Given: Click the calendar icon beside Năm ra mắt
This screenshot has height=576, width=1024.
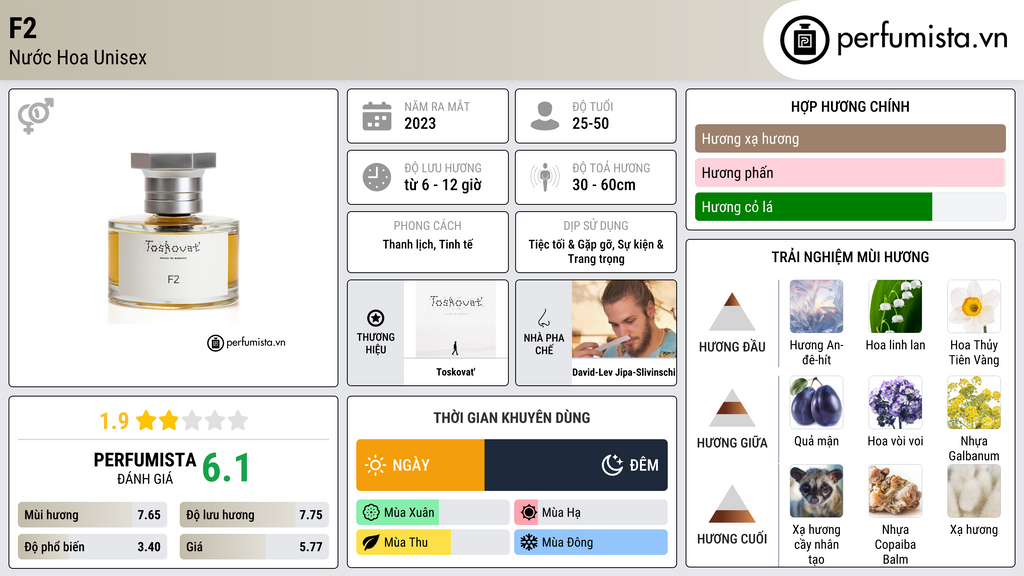Looking at the screenshot, I should [377, 116].
